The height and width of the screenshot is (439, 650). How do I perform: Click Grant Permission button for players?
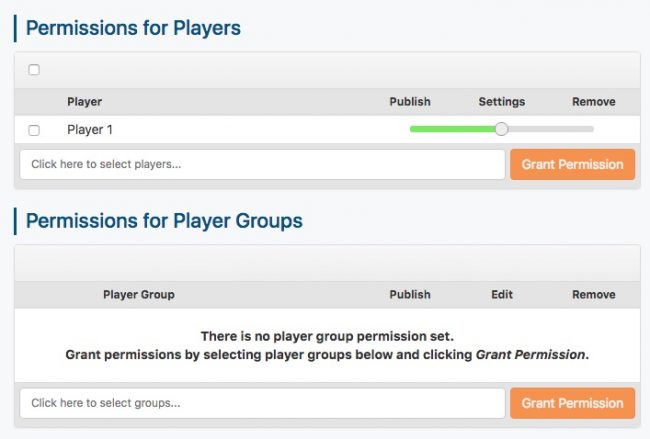click(x=572, y=165)
